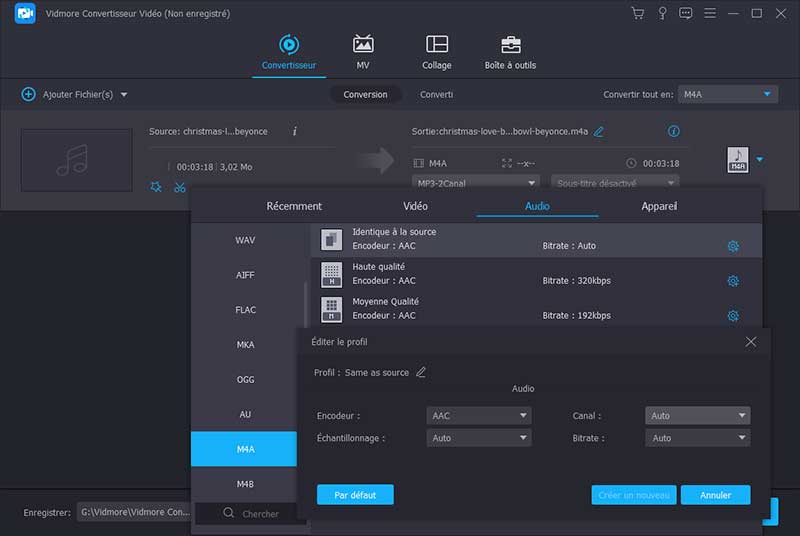
Task: Click the audio file thumbnail
Action: coord(77,160)
